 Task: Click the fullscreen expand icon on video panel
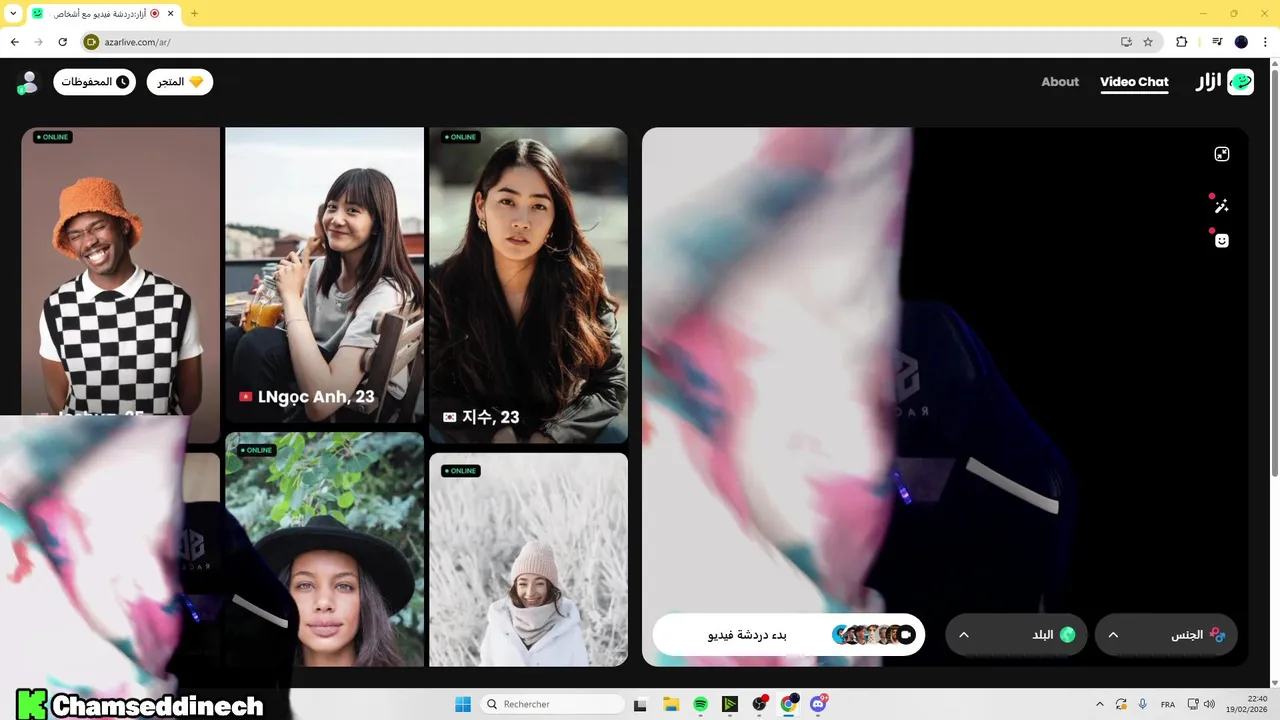[1221, 154]
